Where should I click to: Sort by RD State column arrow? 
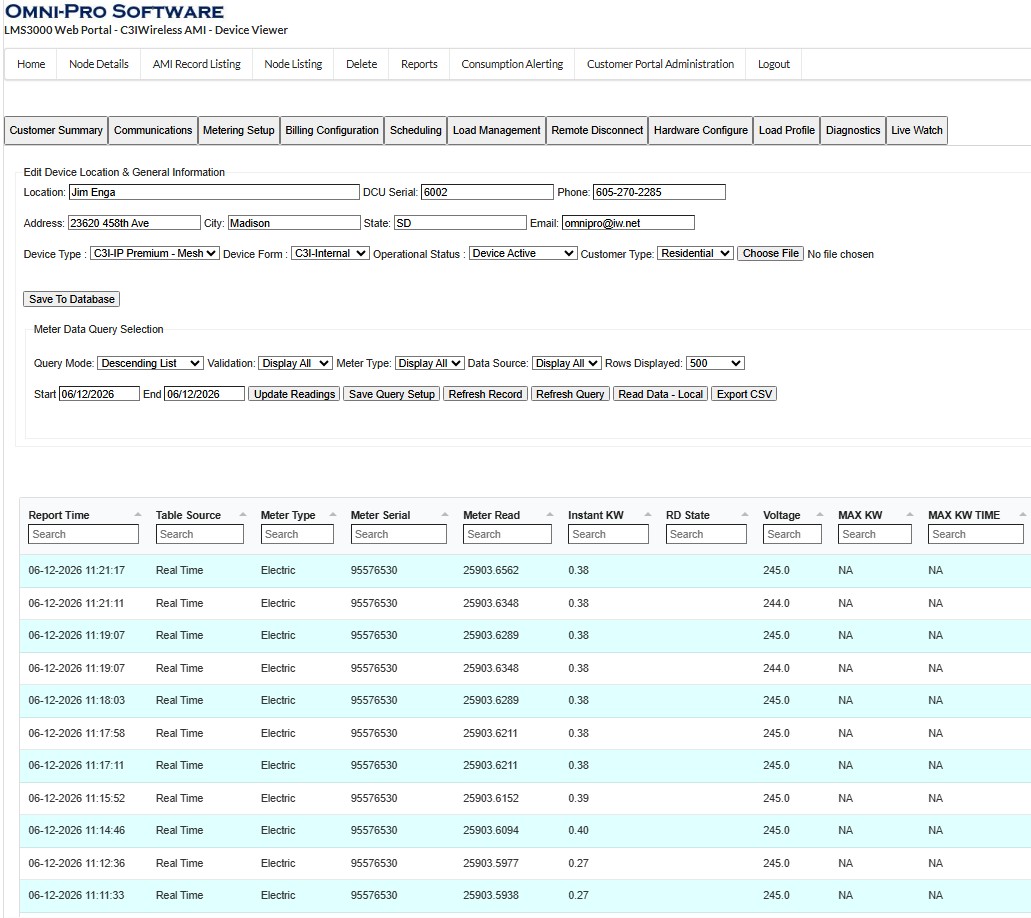[745, 515]
